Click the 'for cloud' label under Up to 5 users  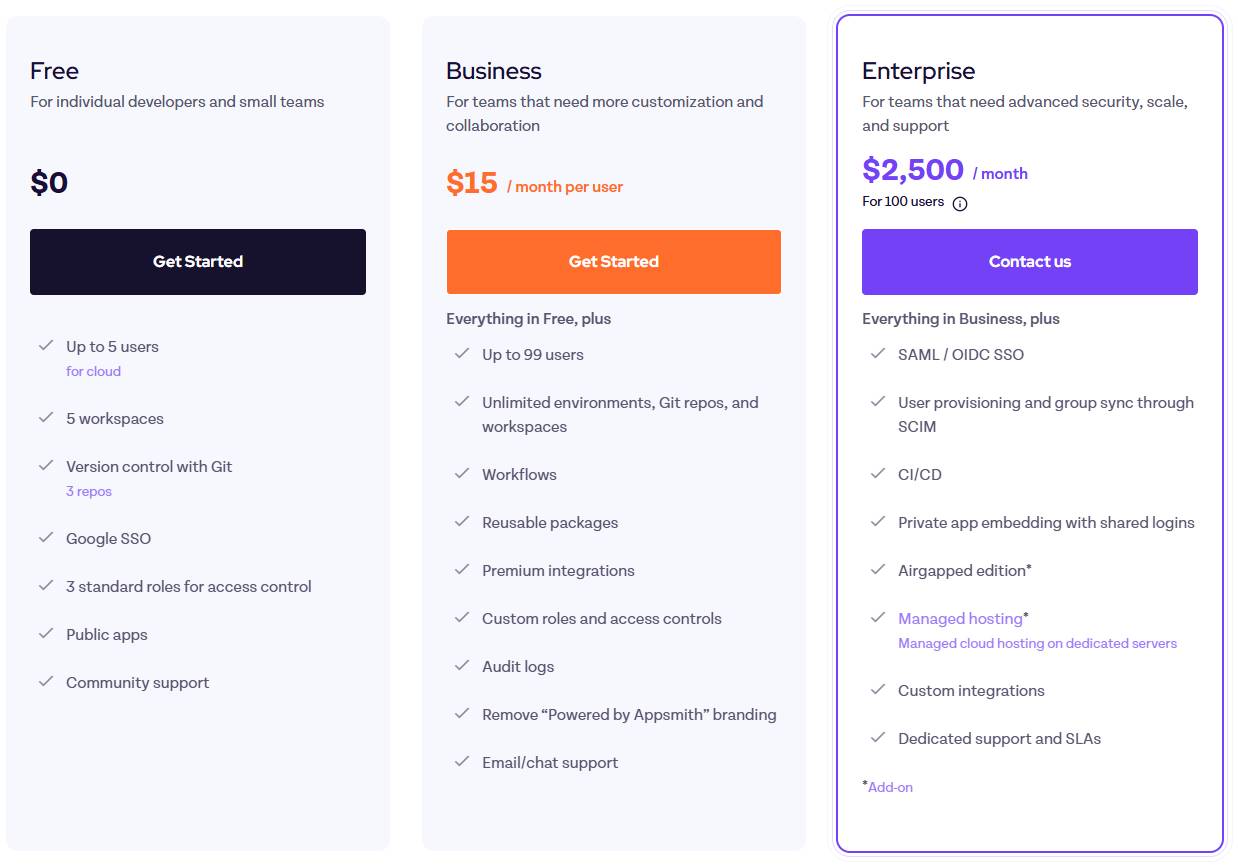click(x=93, y=370)
